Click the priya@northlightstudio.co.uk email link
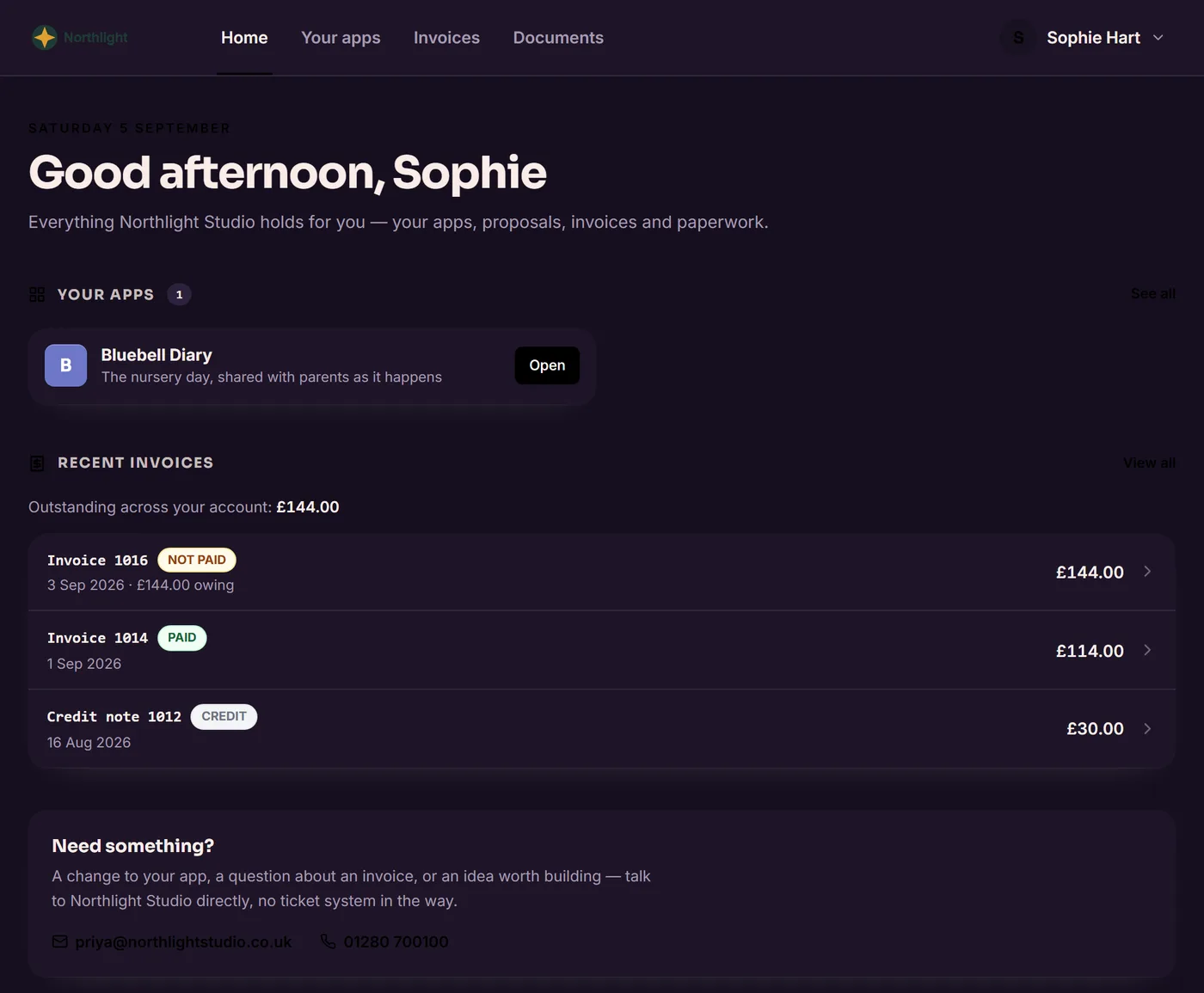 pyautogui.click(x=183, y=942)
